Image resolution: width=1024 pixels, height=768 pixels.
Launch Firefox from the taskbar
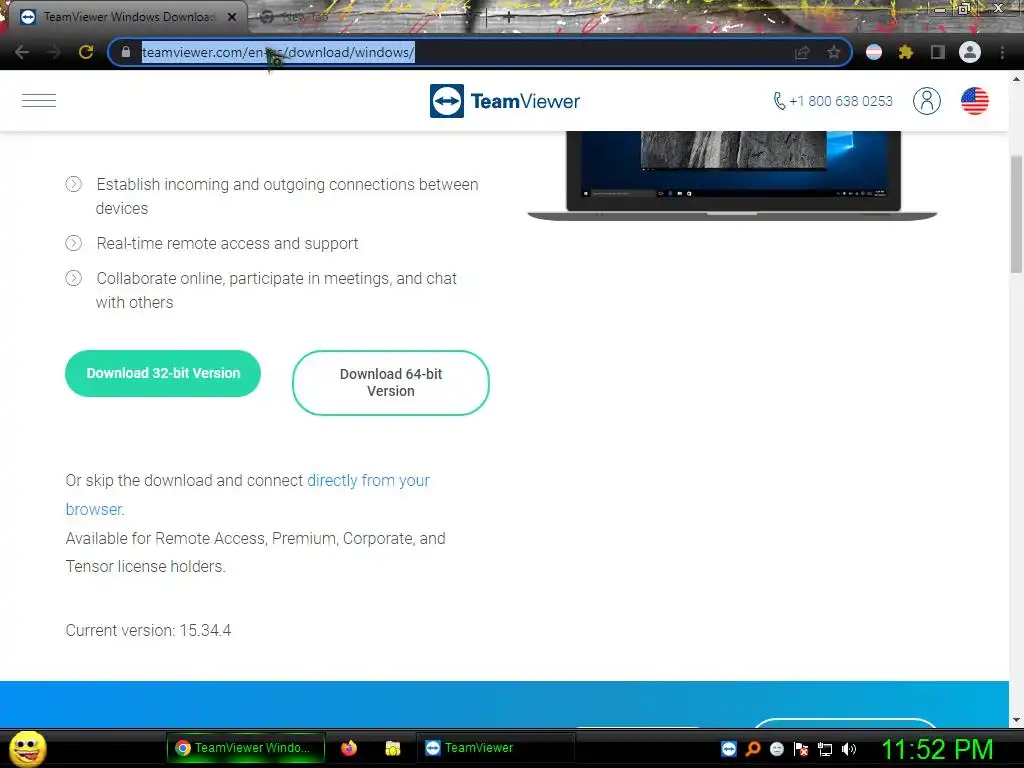click(349, 748)
